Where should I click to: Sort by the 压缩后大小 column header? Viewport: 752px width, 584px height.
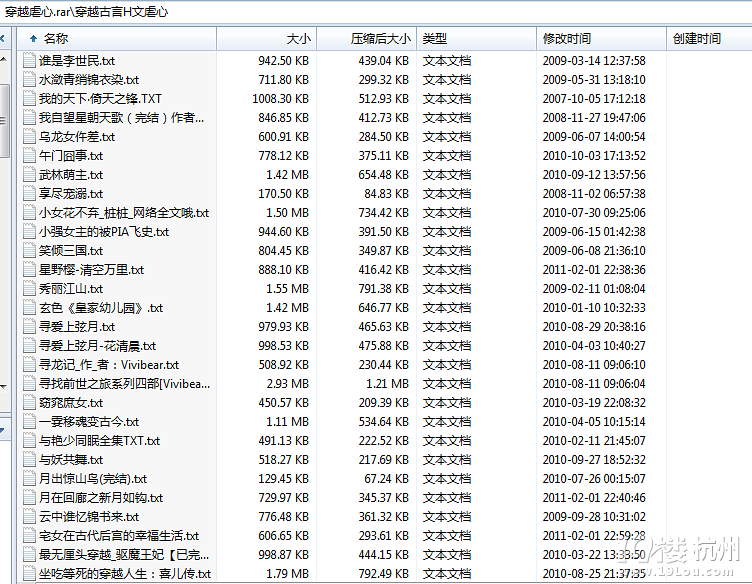pos(366,38)
